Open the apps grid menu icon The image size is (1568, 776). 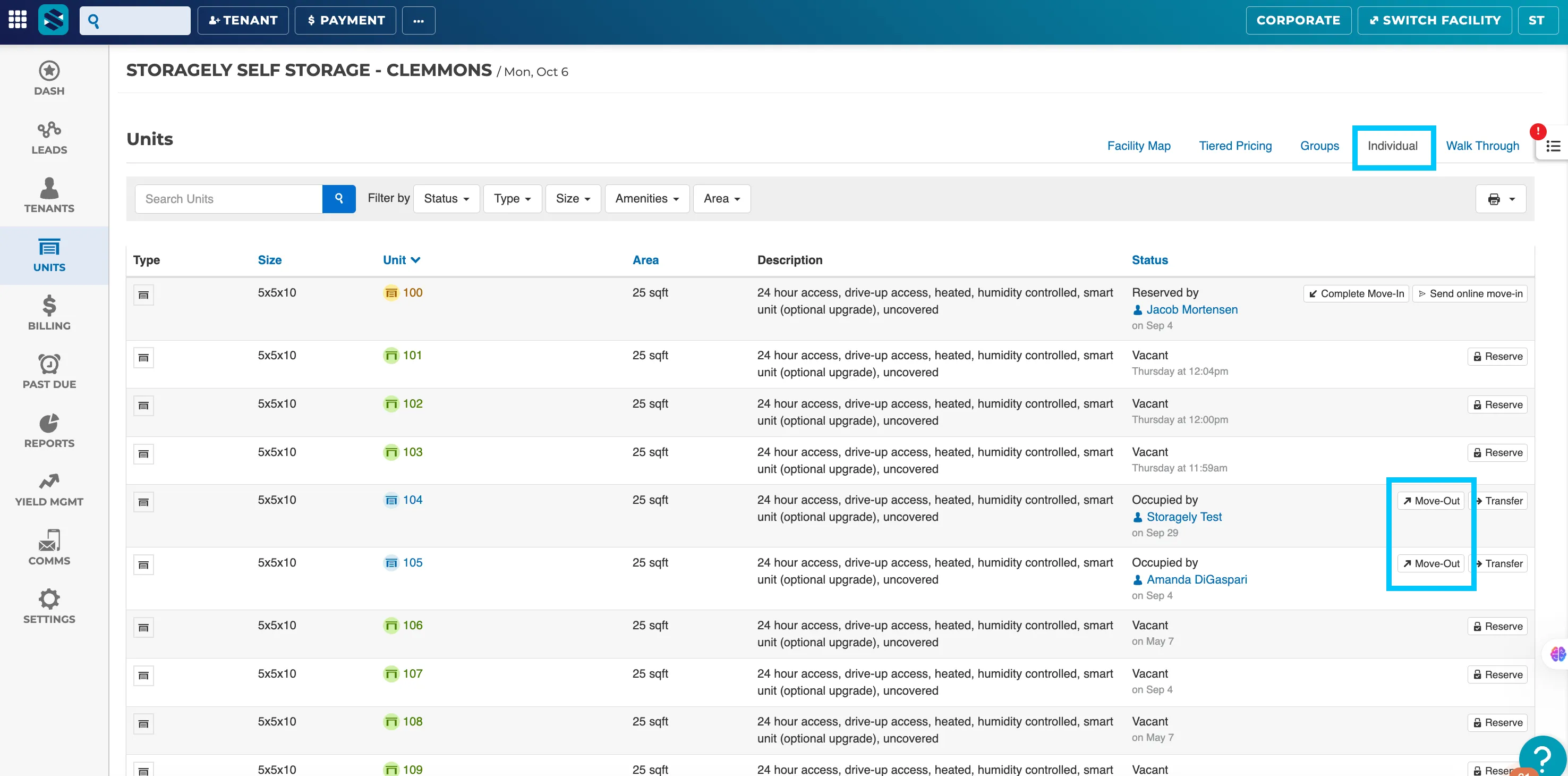(x=17, y=20)
